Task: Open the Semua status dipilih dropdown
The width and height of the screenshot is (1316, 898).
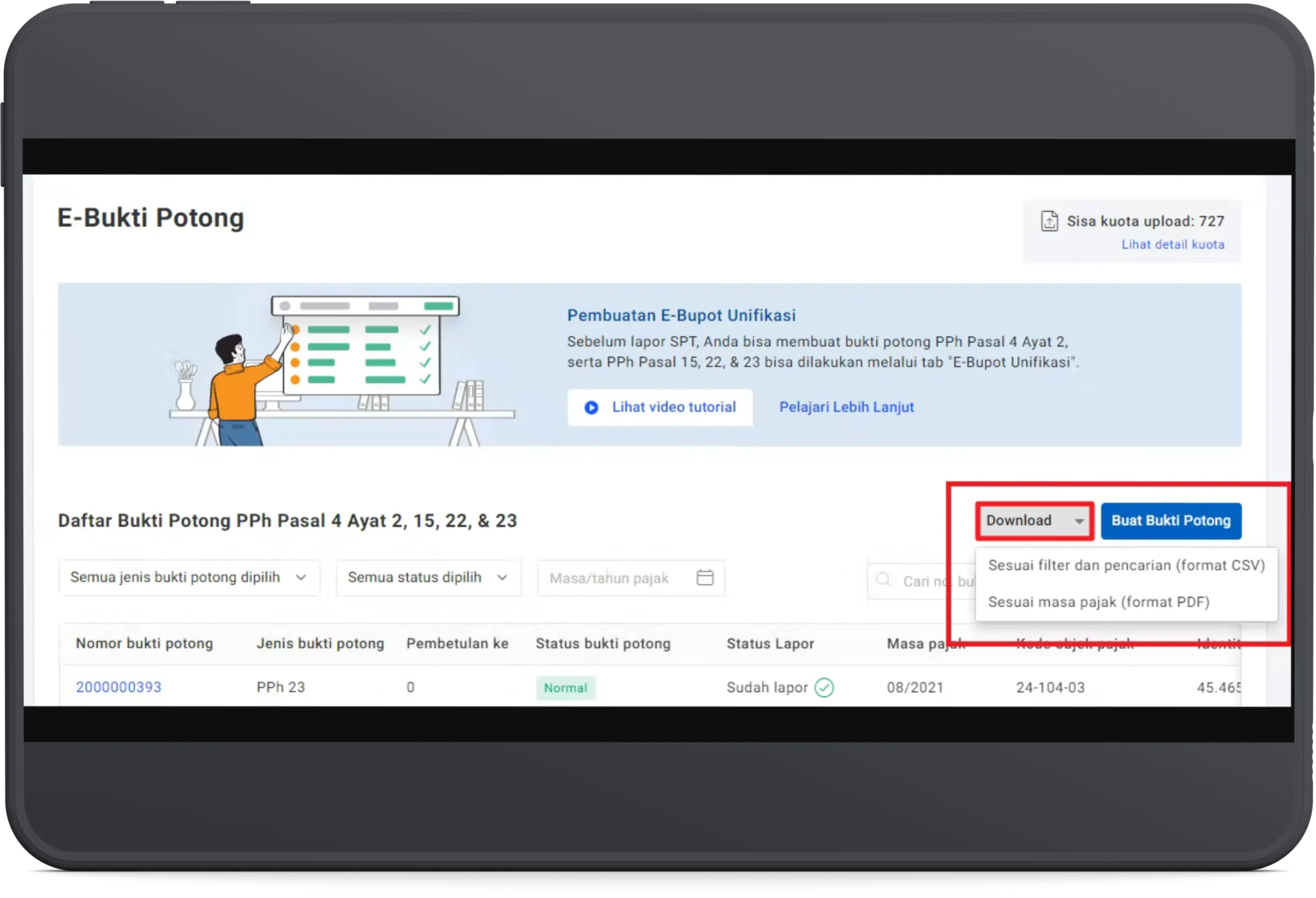Action: click(x=428, y=578)
